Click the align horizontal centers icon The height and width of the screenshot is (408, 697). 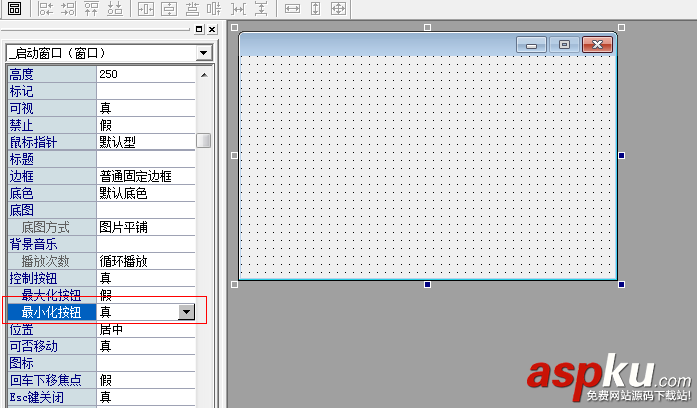coord(192,8)
